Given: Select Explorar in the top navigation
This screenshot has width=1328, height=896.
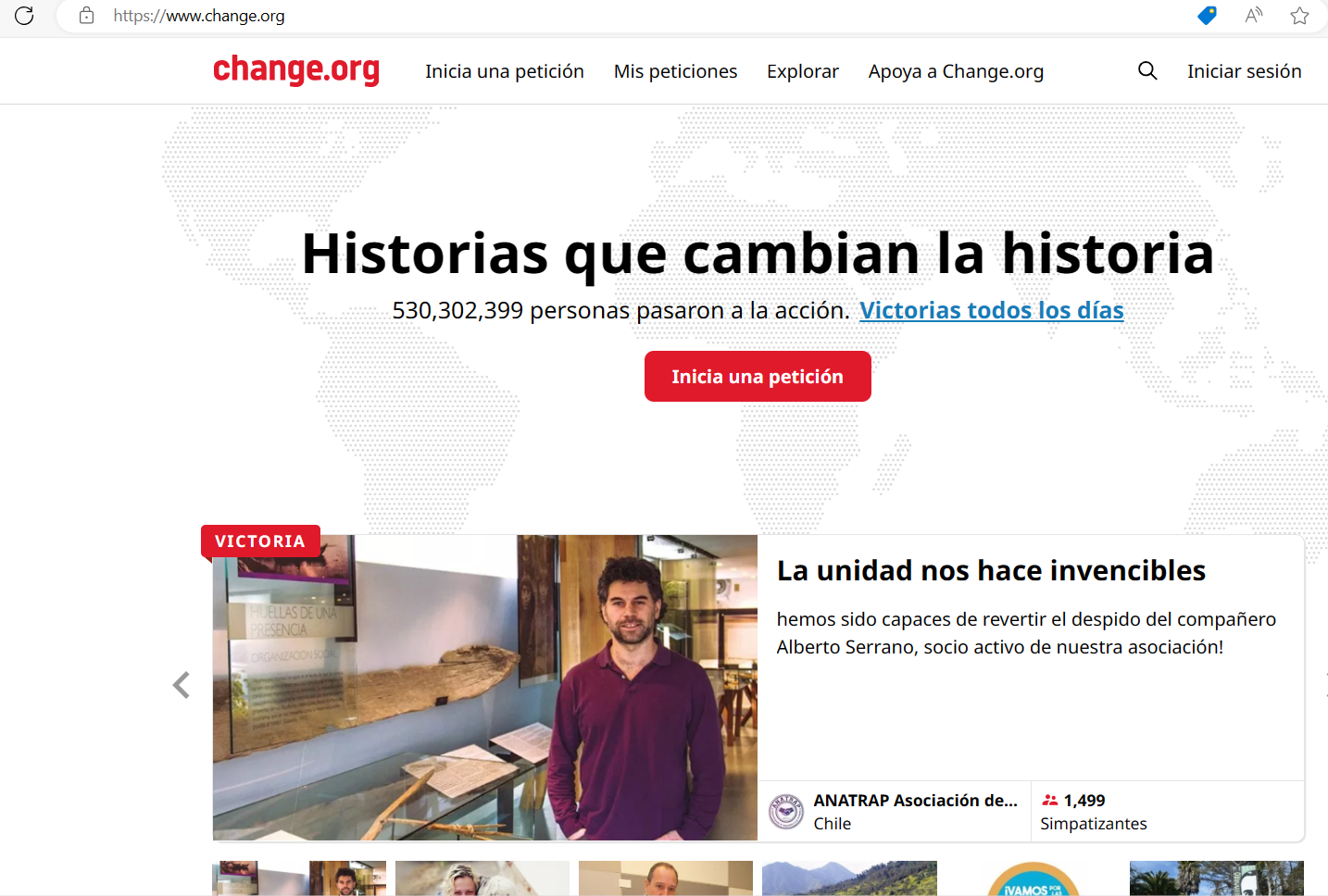Looking at the screenshot, I should (x=803, y=71).
